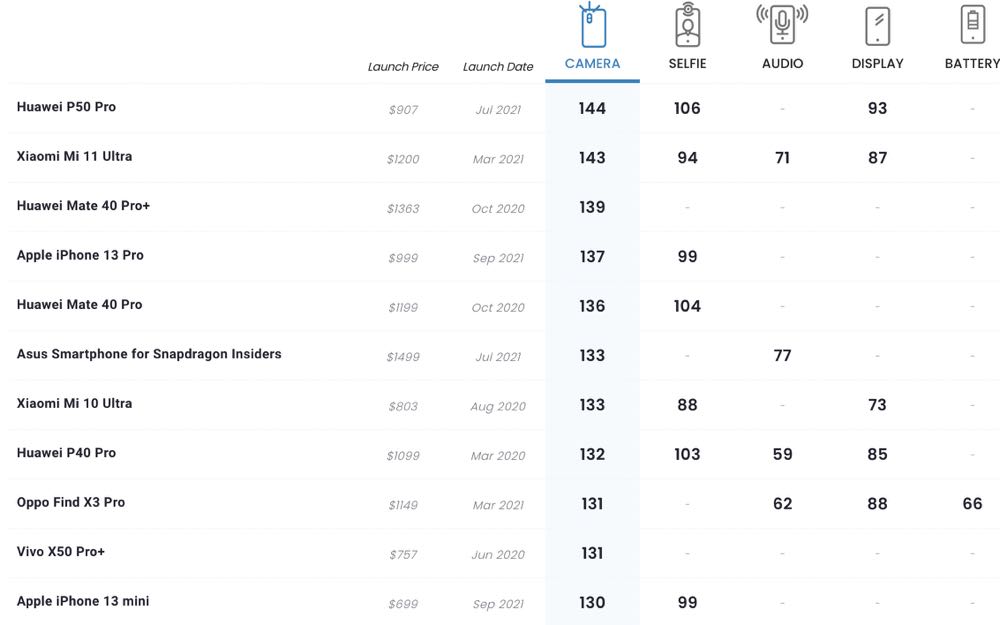Click the audio microphone icon
The height and width of the screenshot is (625, 1000).
[782, 24]
